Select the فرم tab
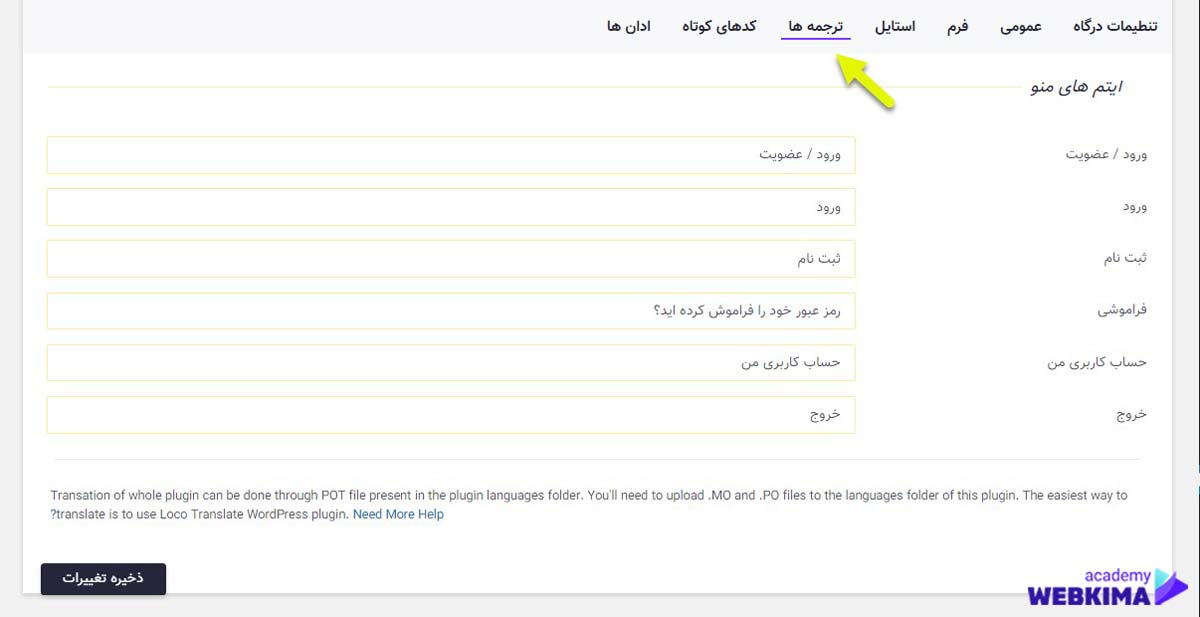Image resolution: width=1200 pixels, height=617 pixels. 958,26
